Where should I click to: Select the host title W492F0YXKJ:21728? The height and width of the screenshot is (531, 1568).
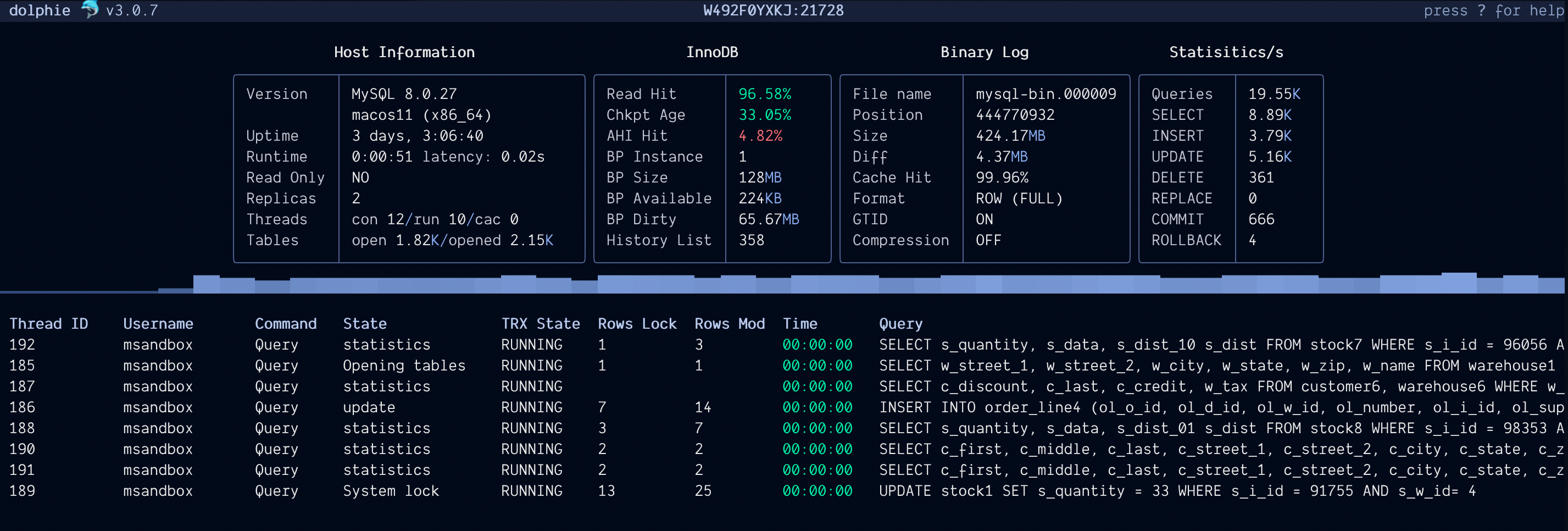point(773,10)
